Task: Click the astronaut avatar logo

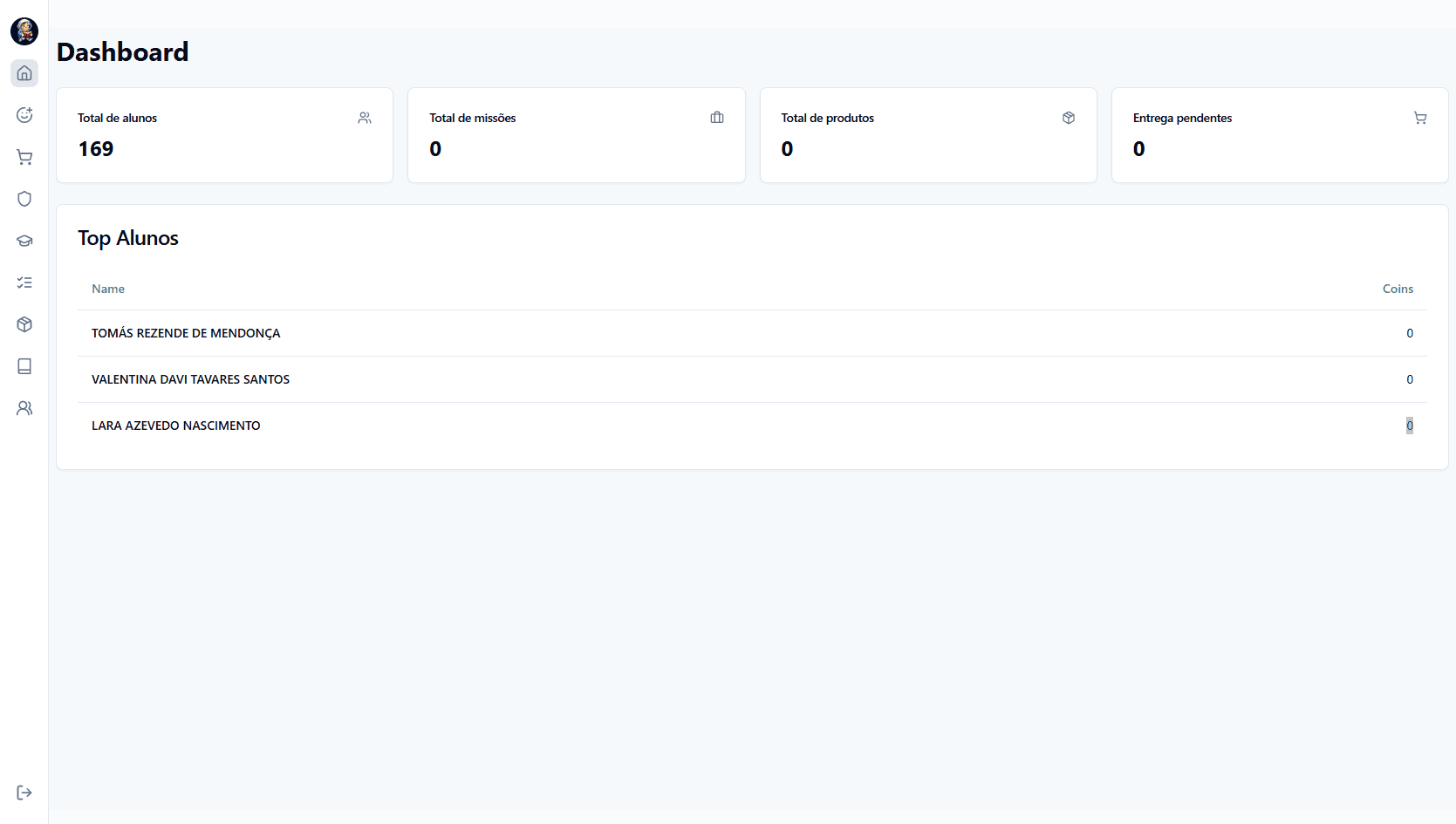Action: [x=24, y=31]
